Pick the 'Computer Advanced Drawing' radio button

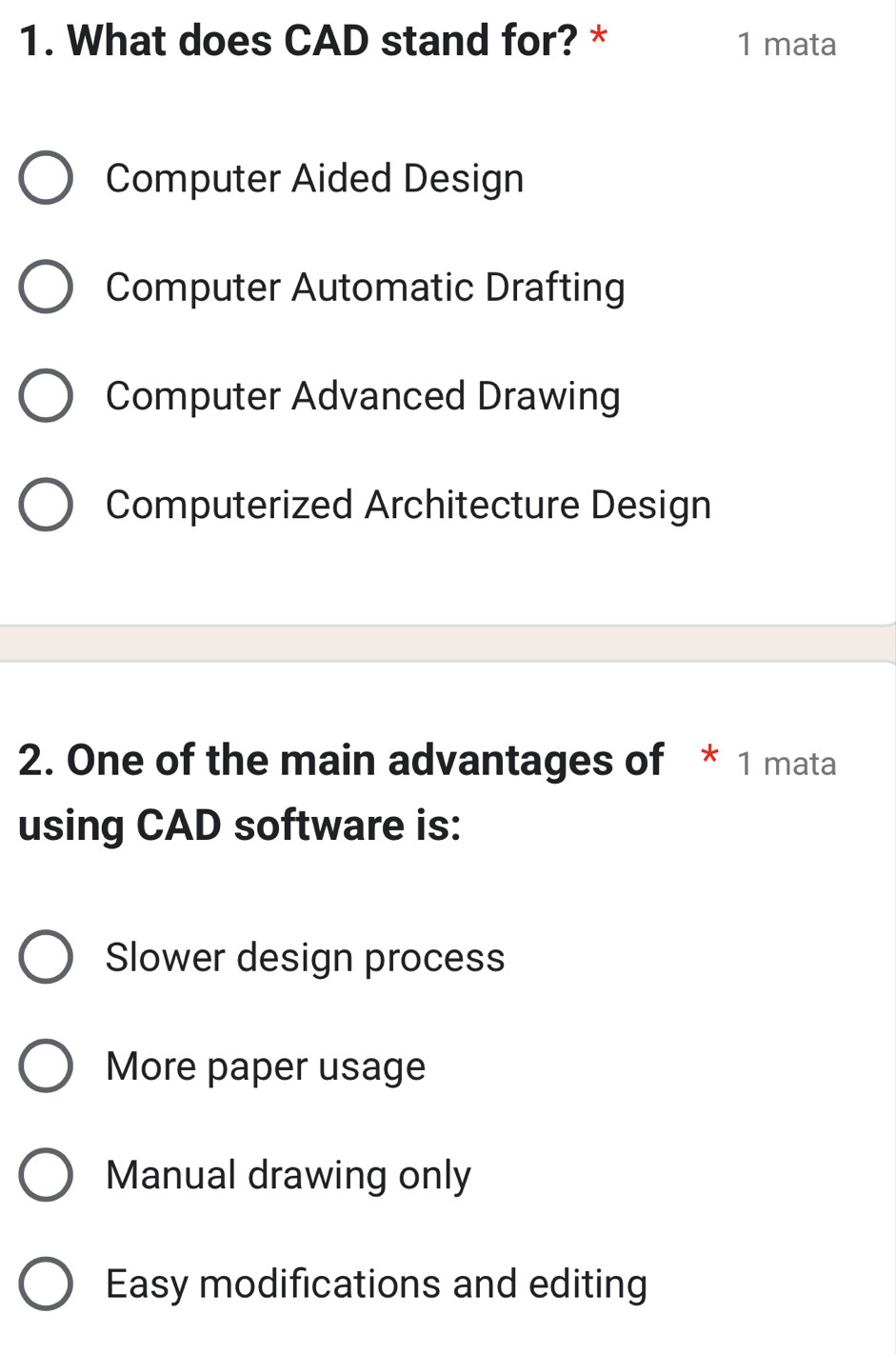pyautogui.click(x=46, y=396)
